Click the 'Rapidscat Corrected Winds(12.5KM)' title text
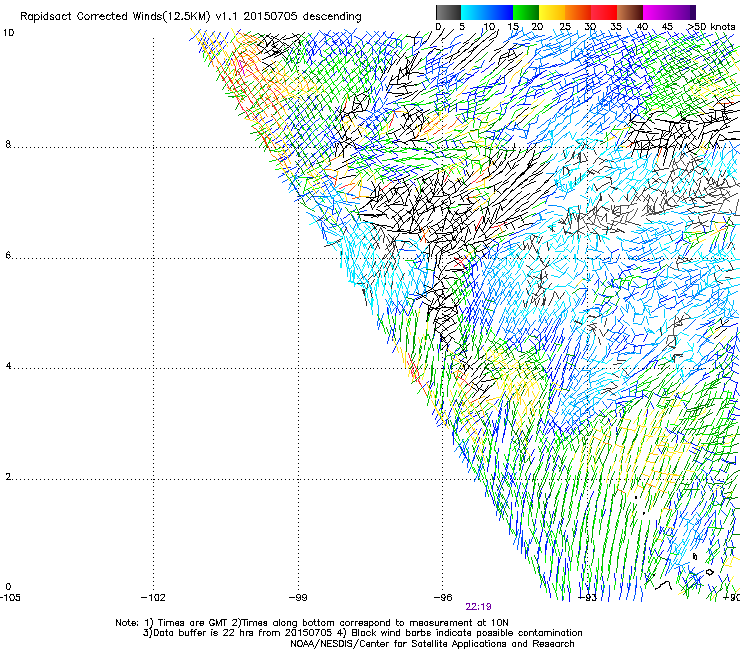740x650 pixels. tap(115, 17)
